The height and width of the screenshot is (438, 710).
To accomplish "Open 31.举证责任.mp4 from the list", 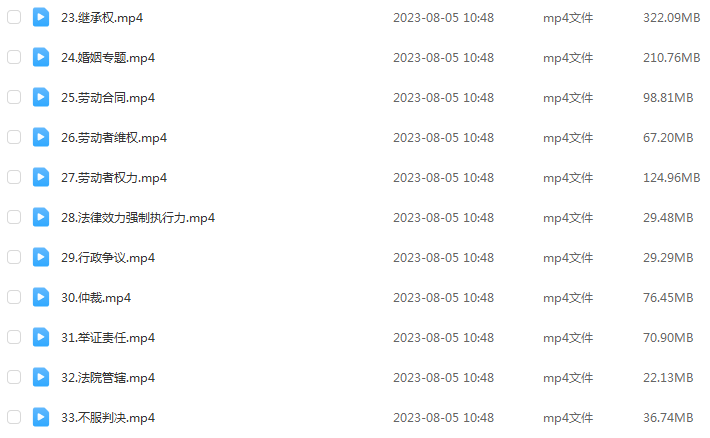I will pyautogui.click(x=108, y=338).
